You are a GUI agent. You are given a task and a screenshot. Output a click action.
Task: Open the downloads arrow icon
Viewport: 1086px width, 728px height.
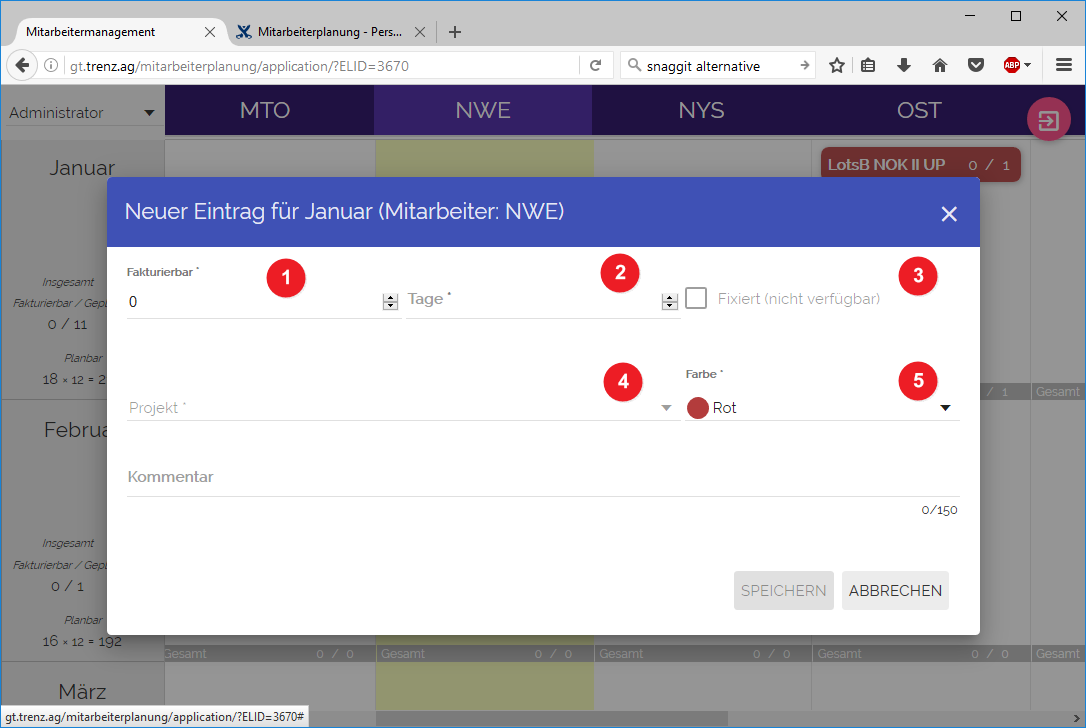(x=903, y=66)
